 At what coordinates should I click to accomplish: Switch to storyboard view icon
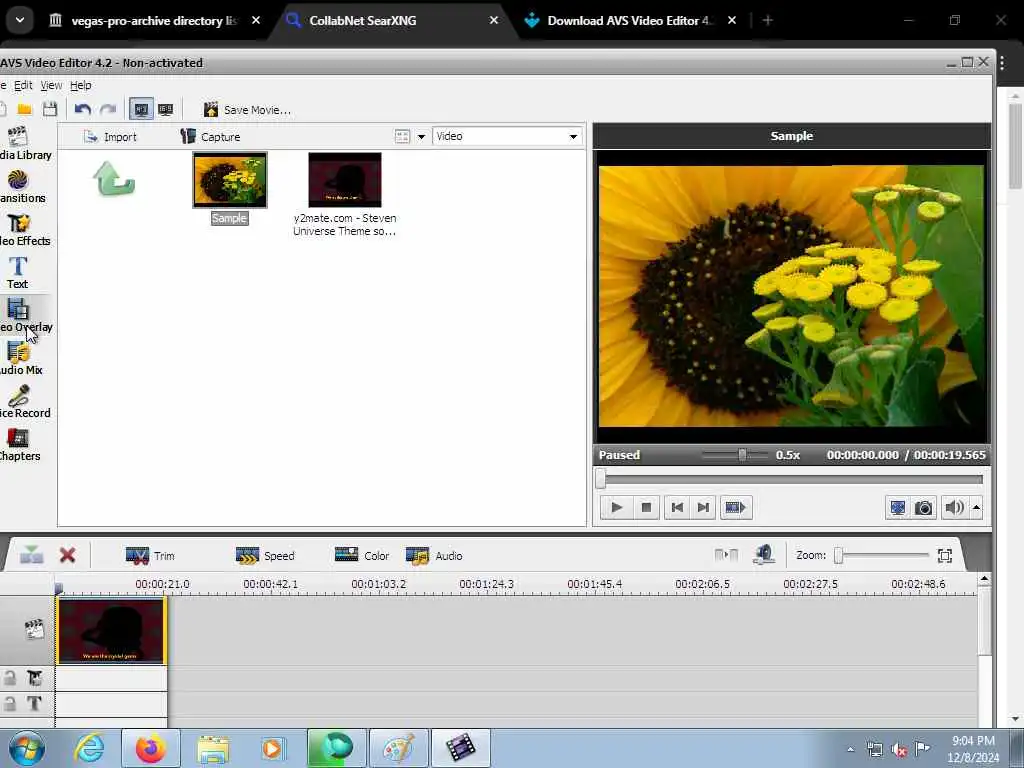[726, 555]
